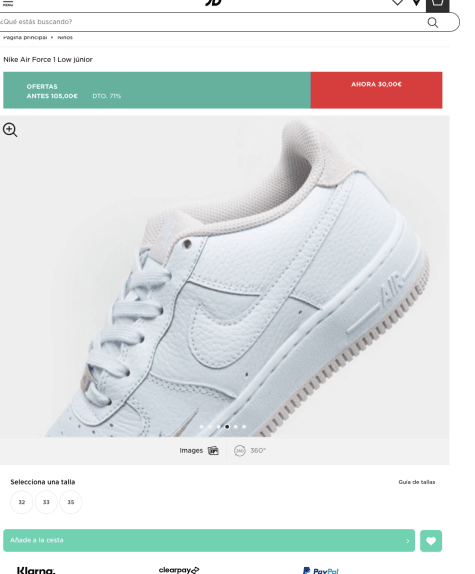Screen dimensions: 475x574
Task: Go to Página principal breadcrumb
Action: point(25,37)
